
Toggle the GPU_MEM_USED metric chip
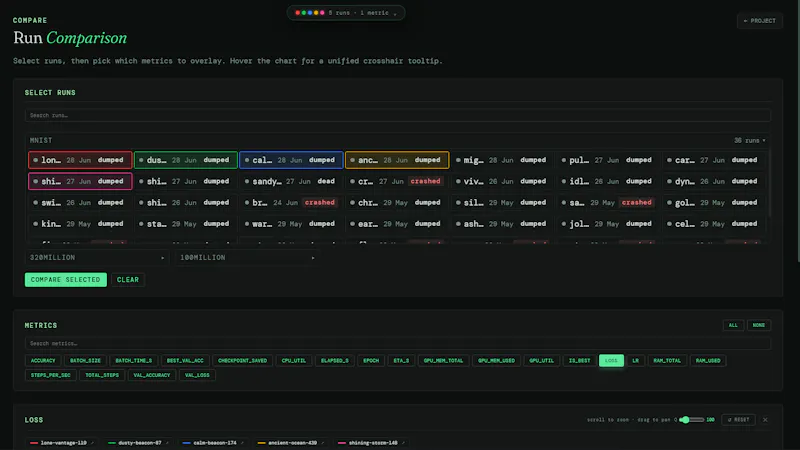496,361
